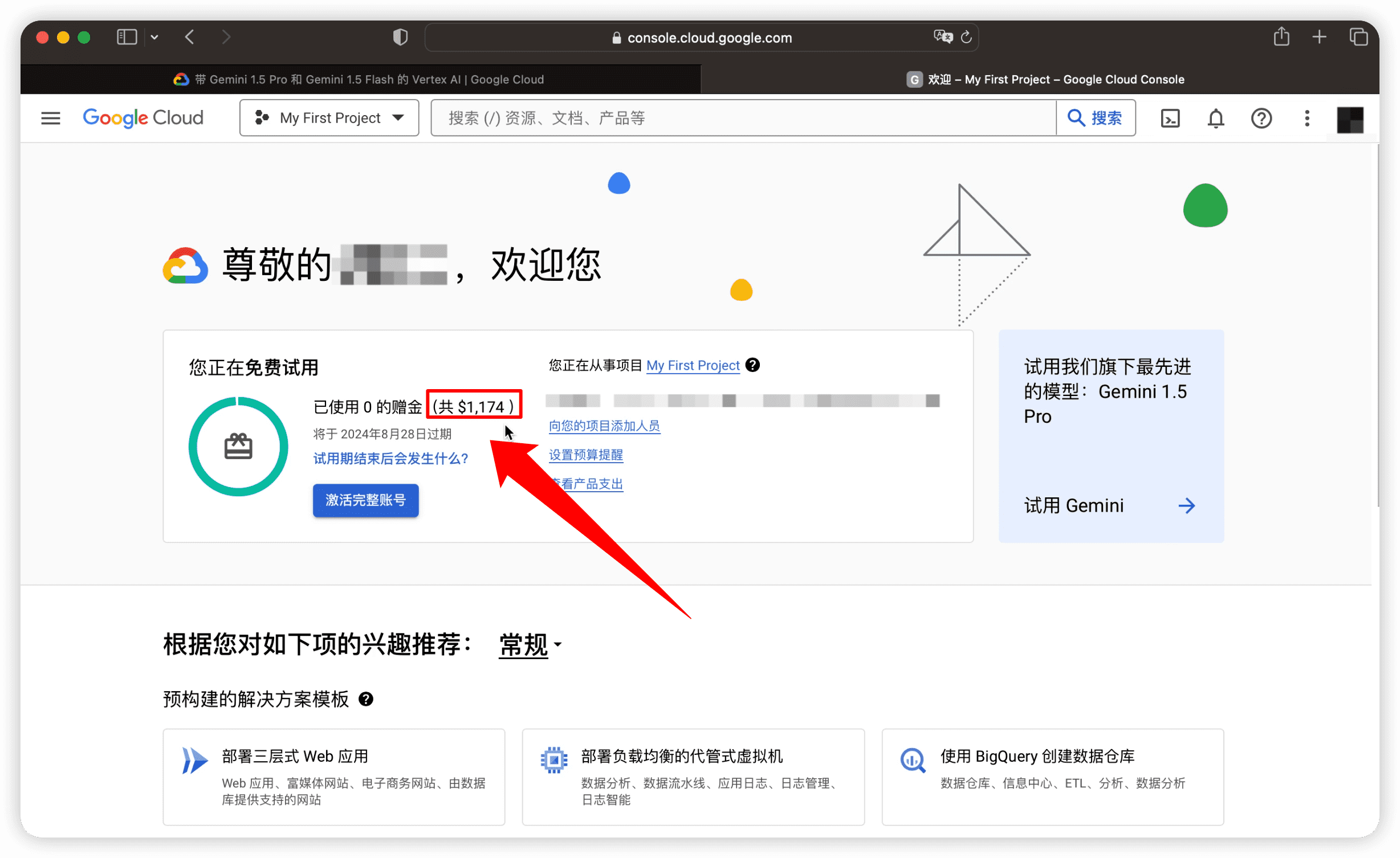
Task: Open the Google Cloud navigation hamburger menu
Action: click(50, 118)
